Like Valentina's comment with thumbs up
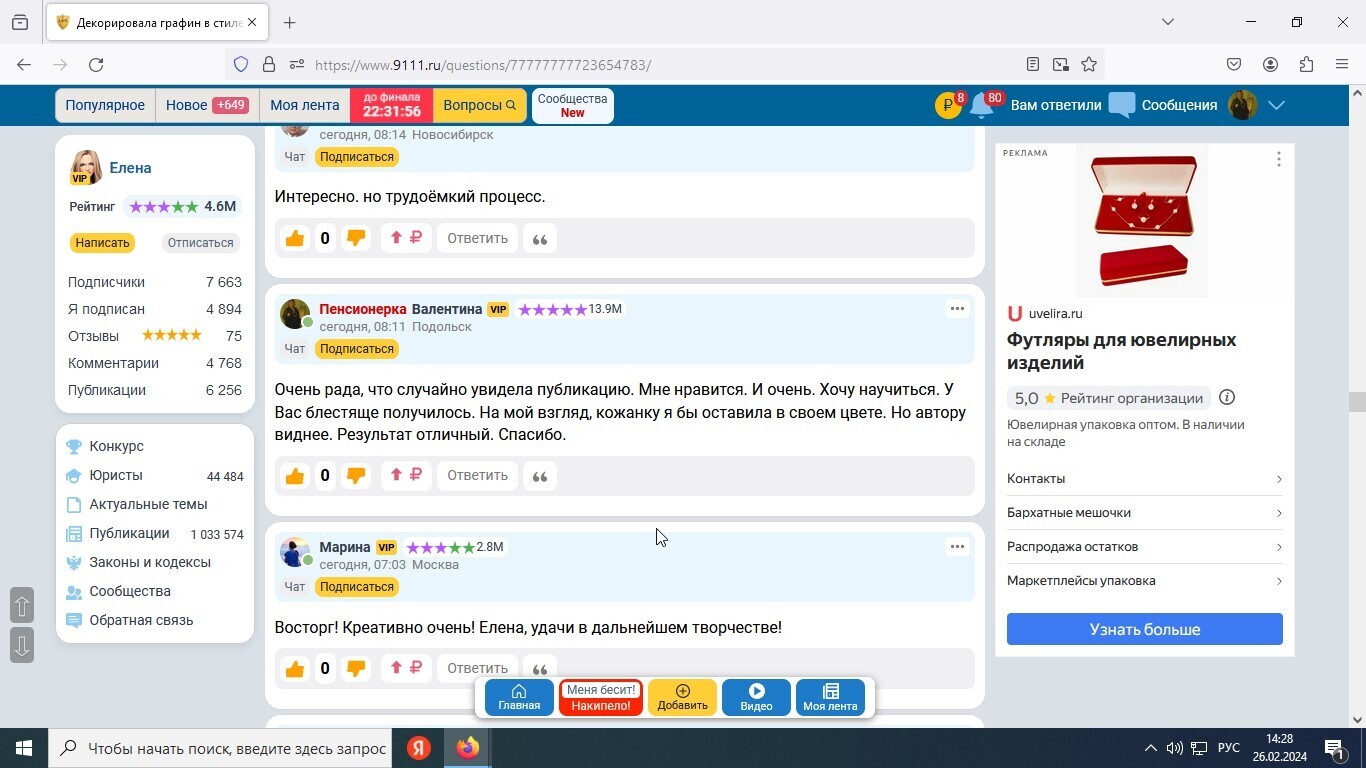This screenshot has width=1366, height=768. (294, 476)
